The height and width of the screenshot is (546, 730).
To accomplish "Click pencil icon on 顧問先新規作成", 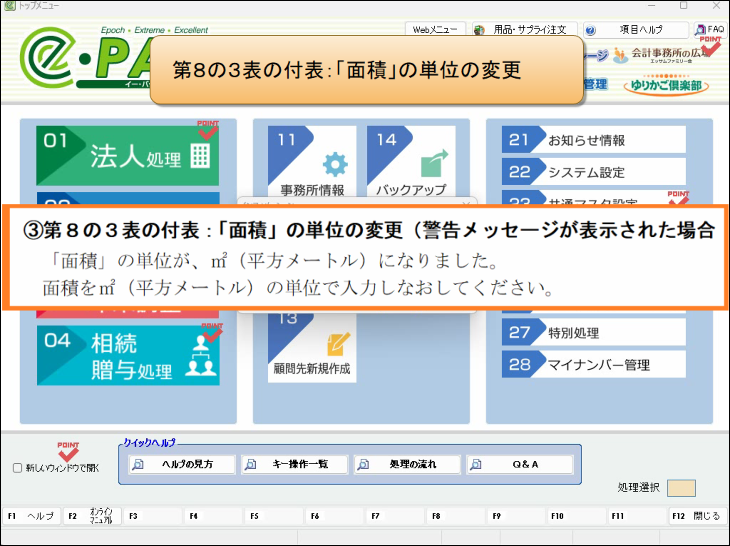I will pos(338,344).
